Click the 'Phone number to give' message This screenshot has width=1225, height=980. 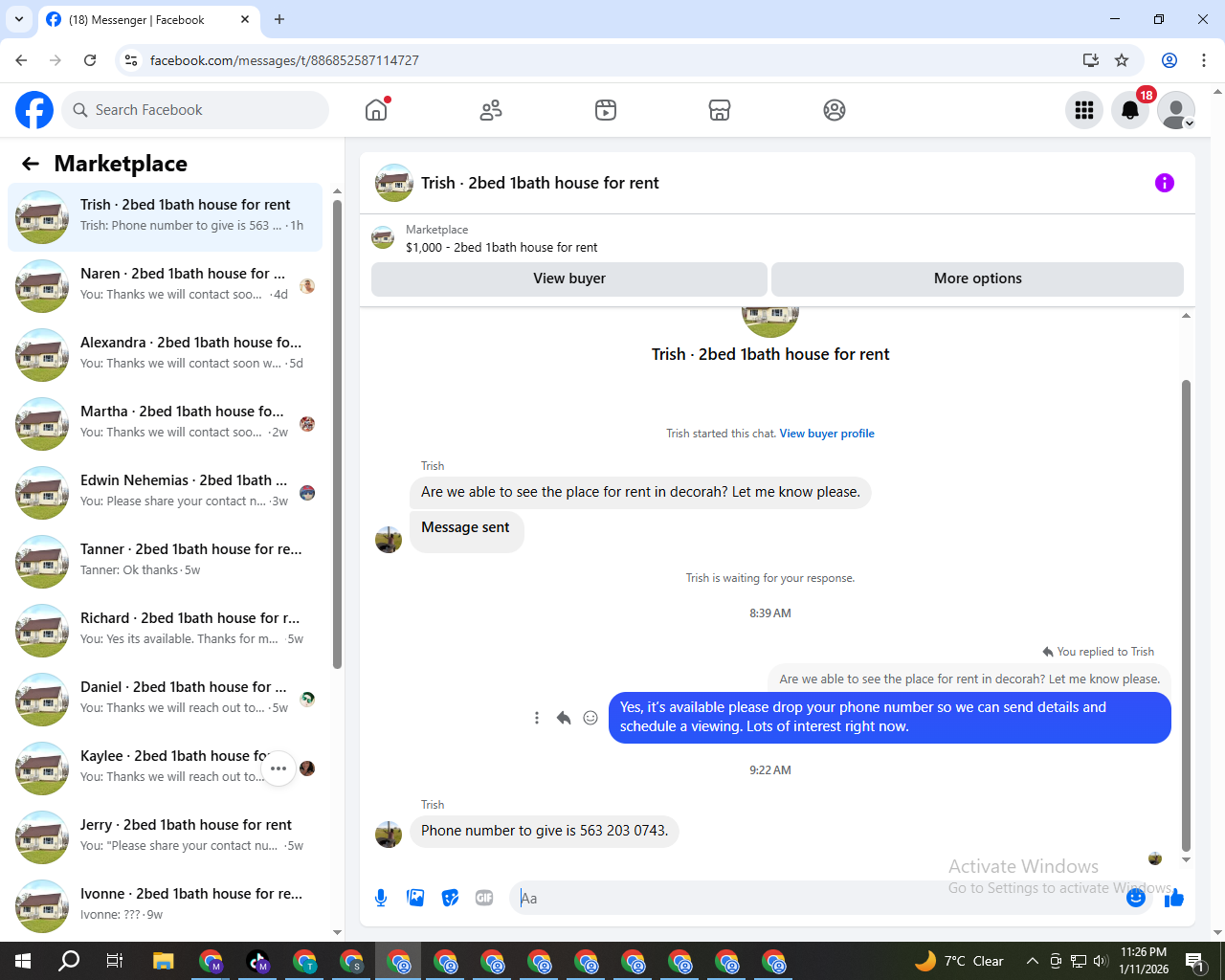[x=545, y=831]
